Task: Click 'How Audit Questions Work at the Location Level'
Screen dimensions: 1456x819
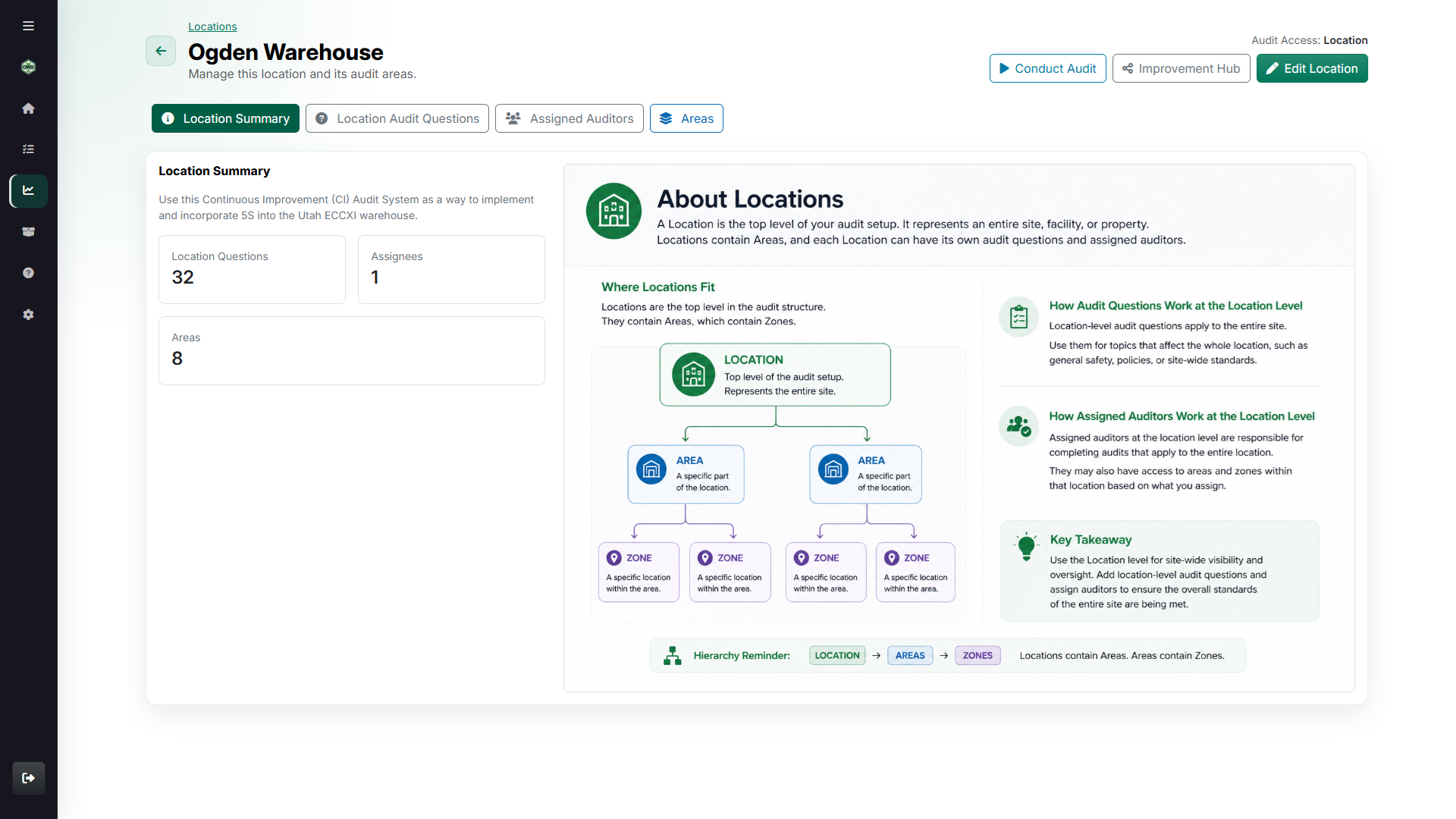Action: [1175, 306]
